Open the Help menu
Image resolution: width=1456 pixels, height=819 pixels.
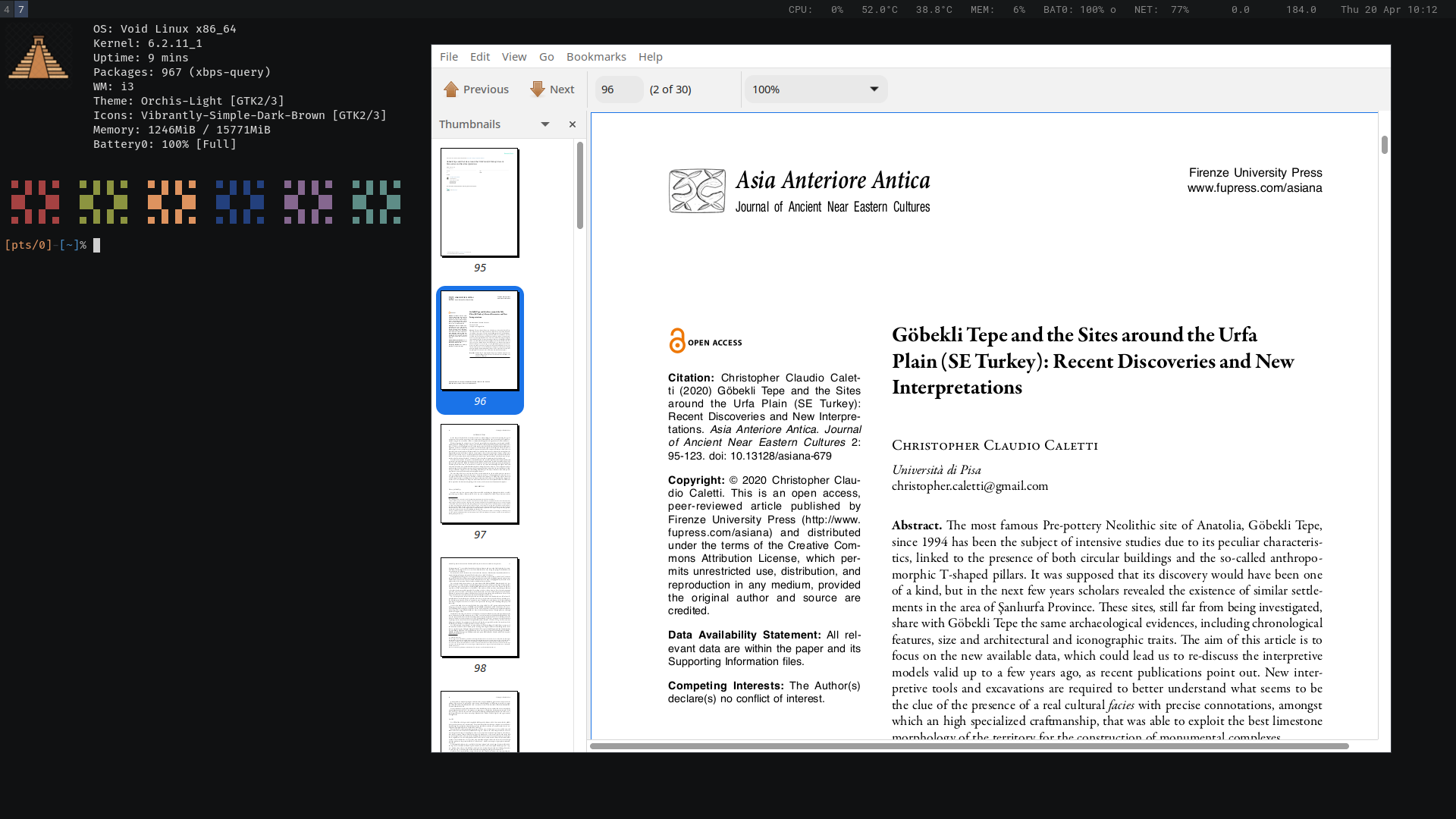[651, 57]
